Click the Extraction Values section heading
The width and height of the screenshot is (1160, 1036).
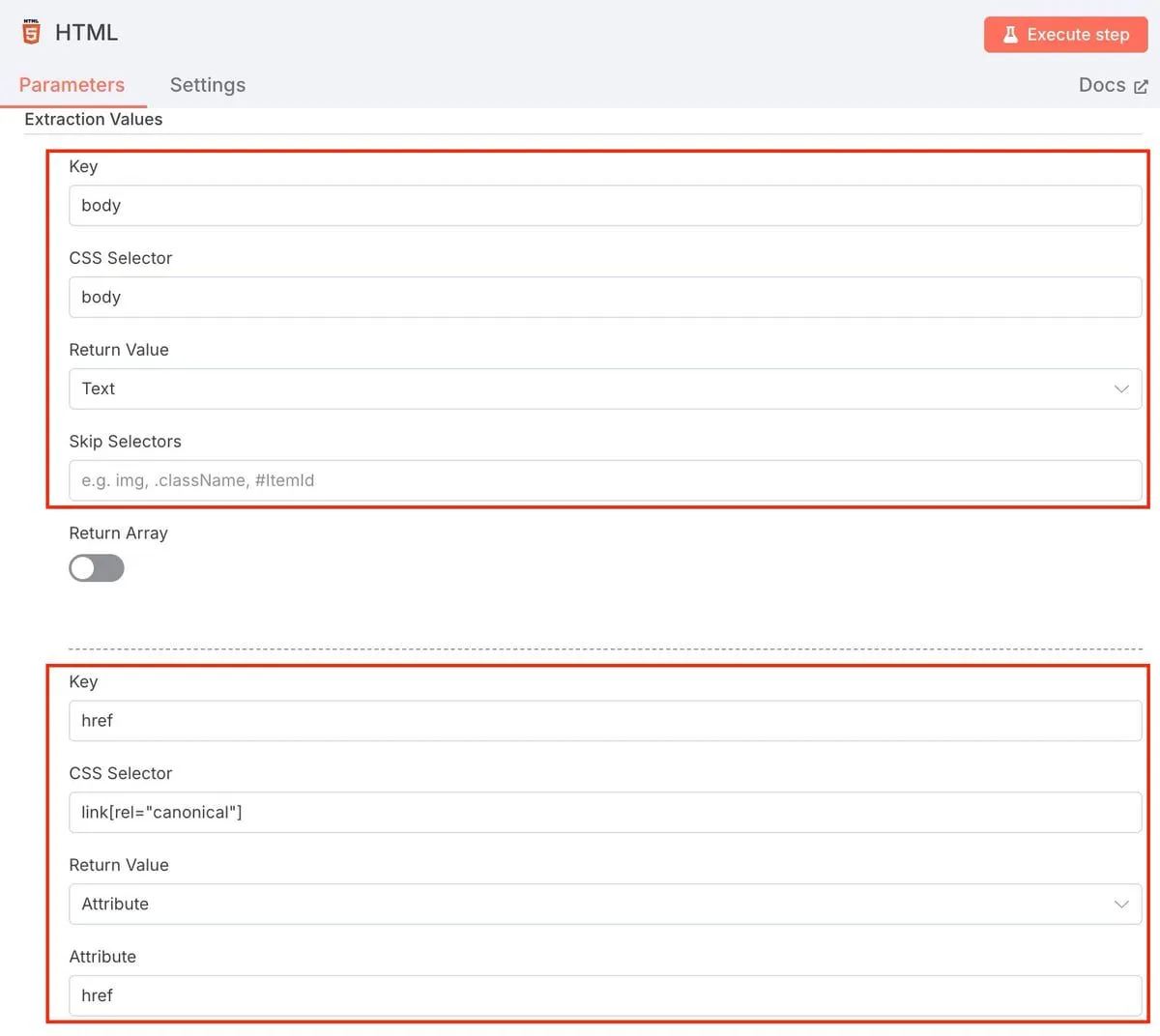pyautogui.click(x=94, y=119)
